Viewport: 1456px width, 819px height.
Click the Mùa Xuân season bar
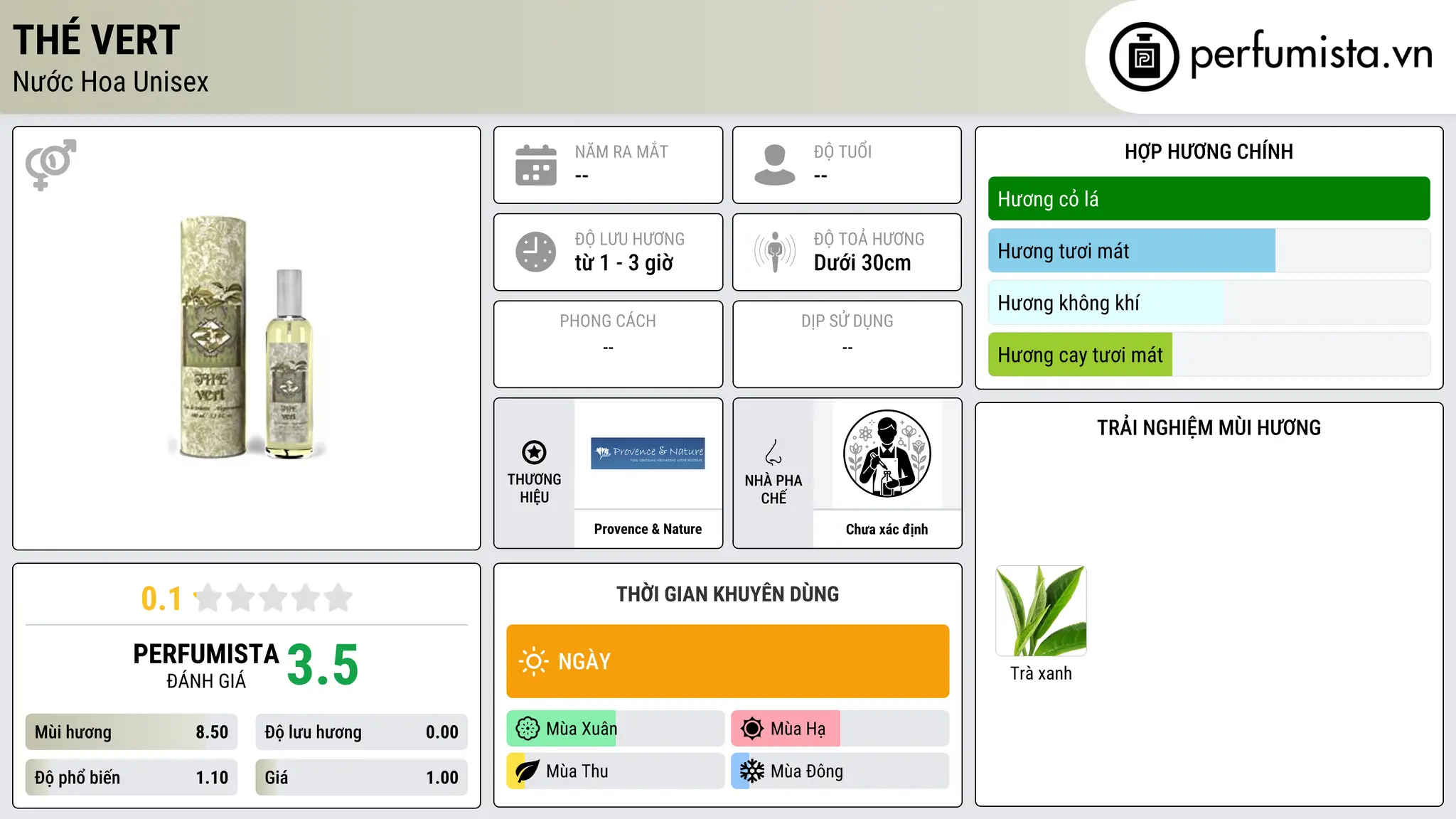615,729
